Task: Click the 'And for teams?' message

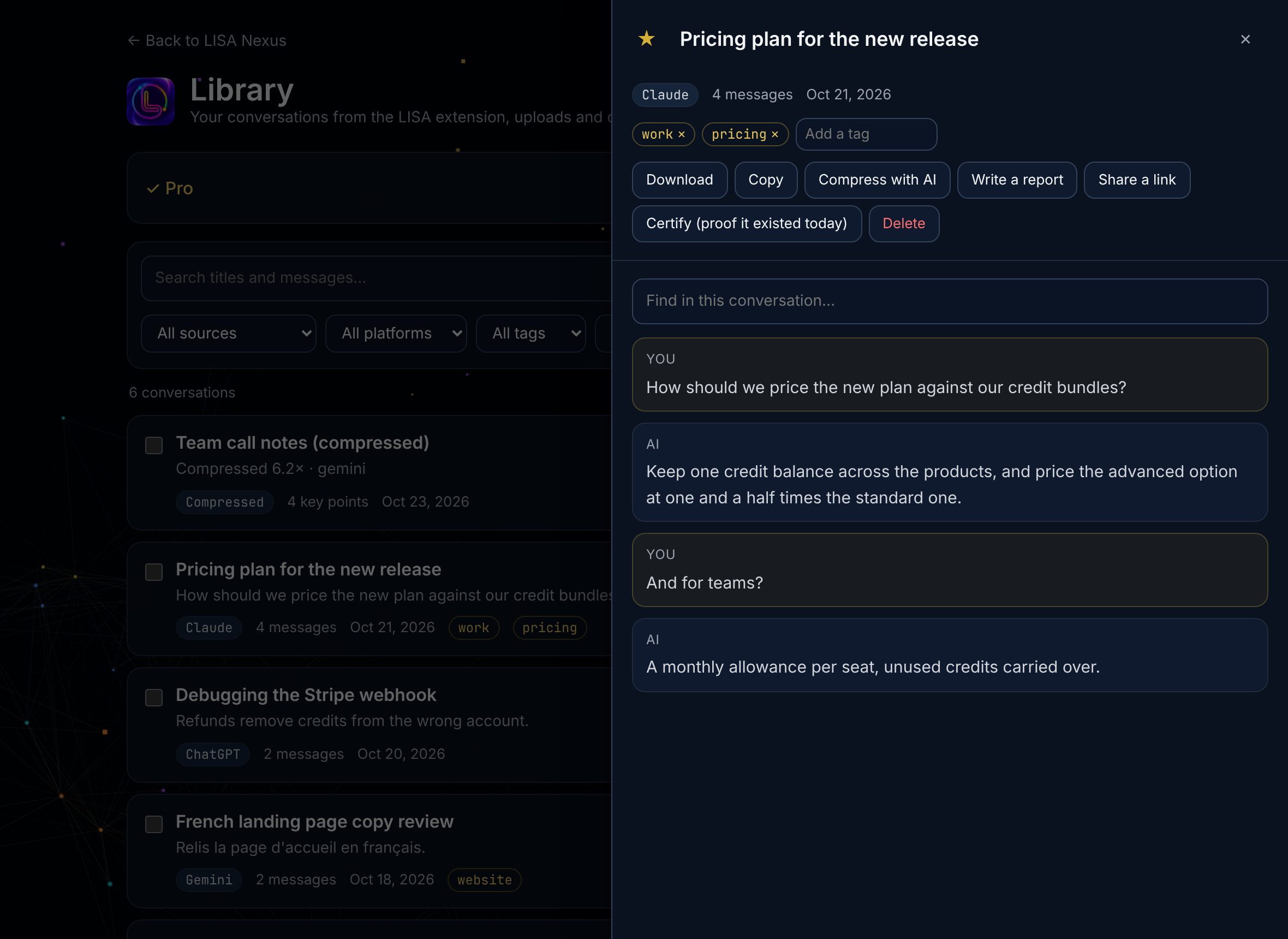Action: click(x=950, y=570)
